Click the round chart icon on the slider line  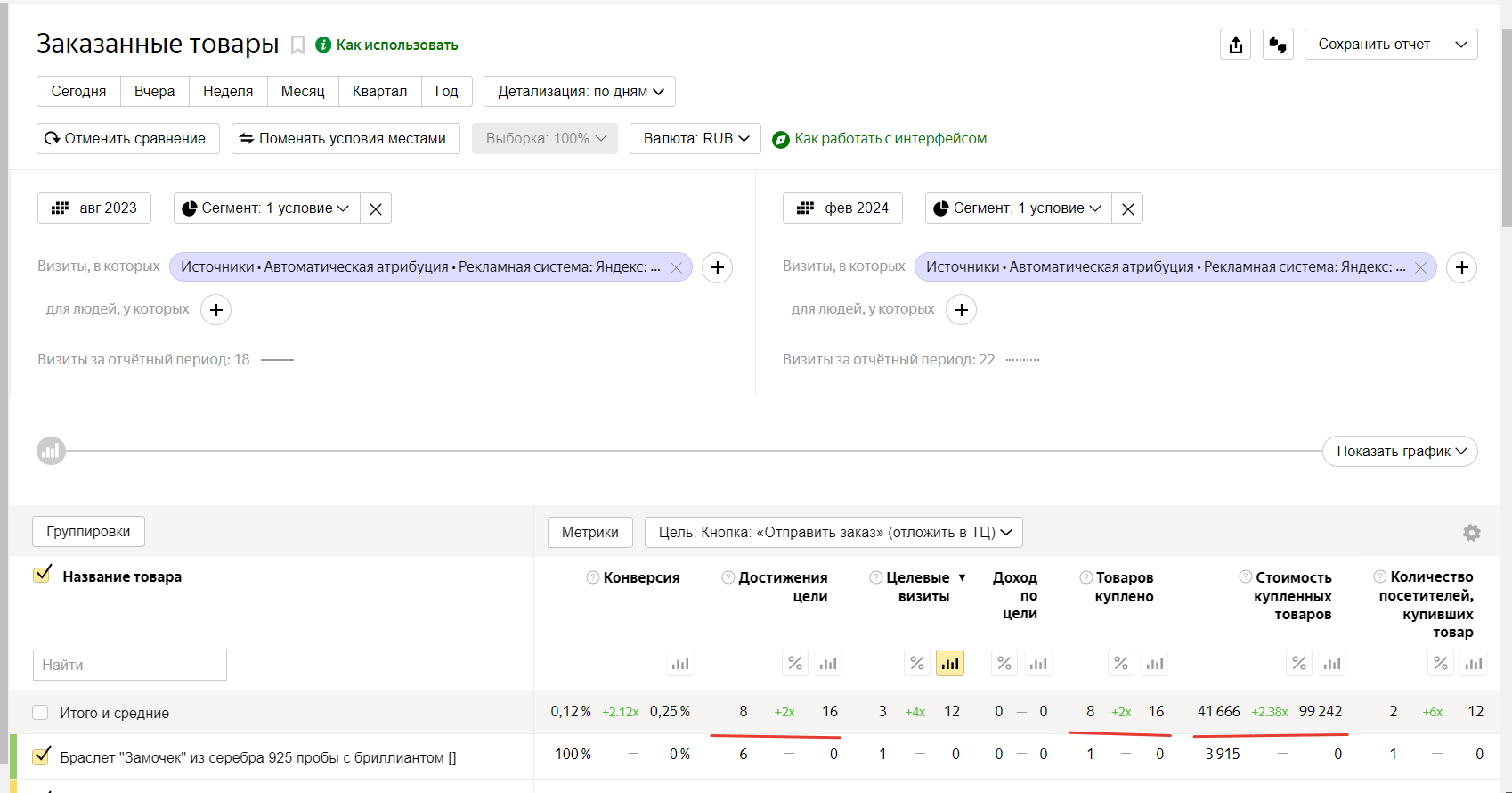click(x=51, y=451)
